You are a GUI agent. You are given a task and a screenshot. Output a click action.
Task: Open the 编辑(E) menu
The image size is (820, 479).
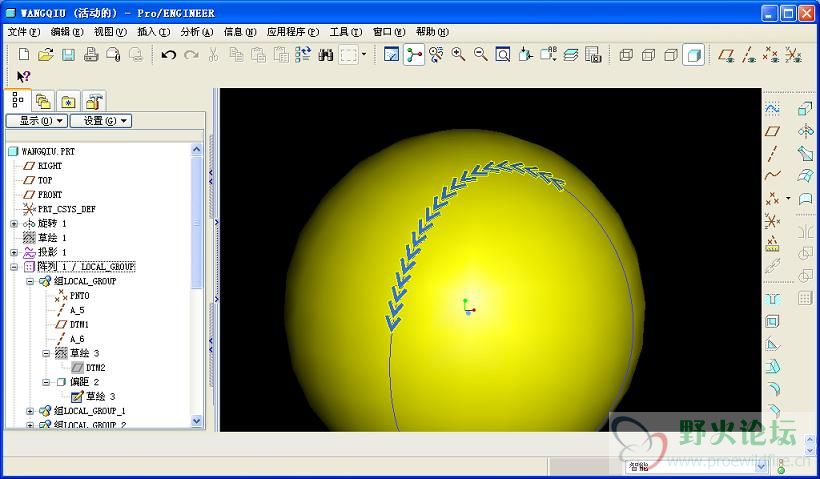pyautogui.click(x=67, y=32)
